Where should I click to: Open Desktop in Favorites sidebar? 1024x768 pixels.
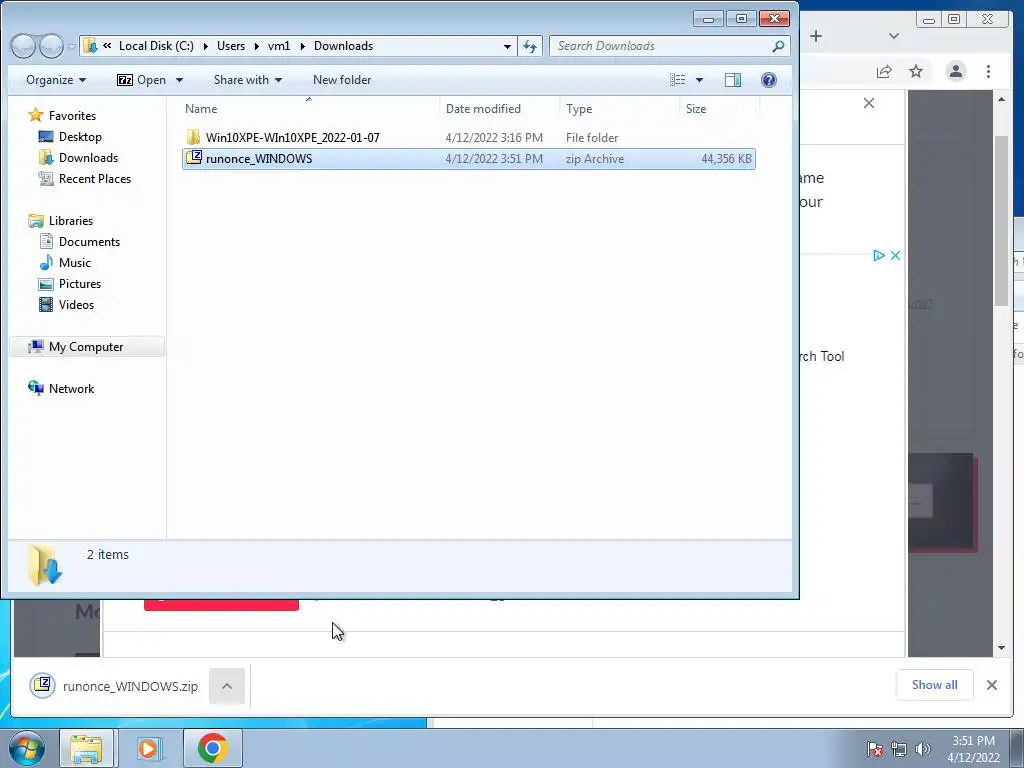click(x=80, y=136)
